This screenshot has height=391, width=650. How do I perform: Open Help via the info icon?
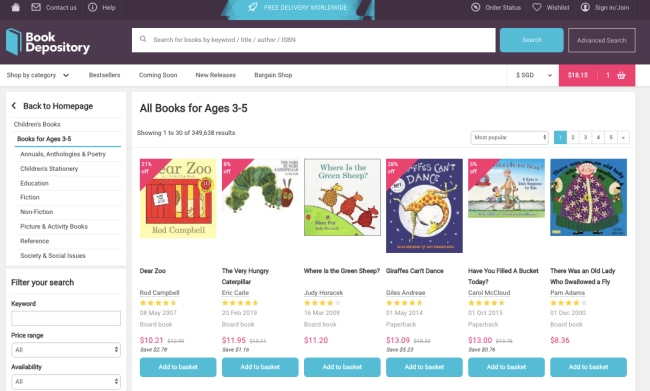pyautogui.click(x=92, y=7)
